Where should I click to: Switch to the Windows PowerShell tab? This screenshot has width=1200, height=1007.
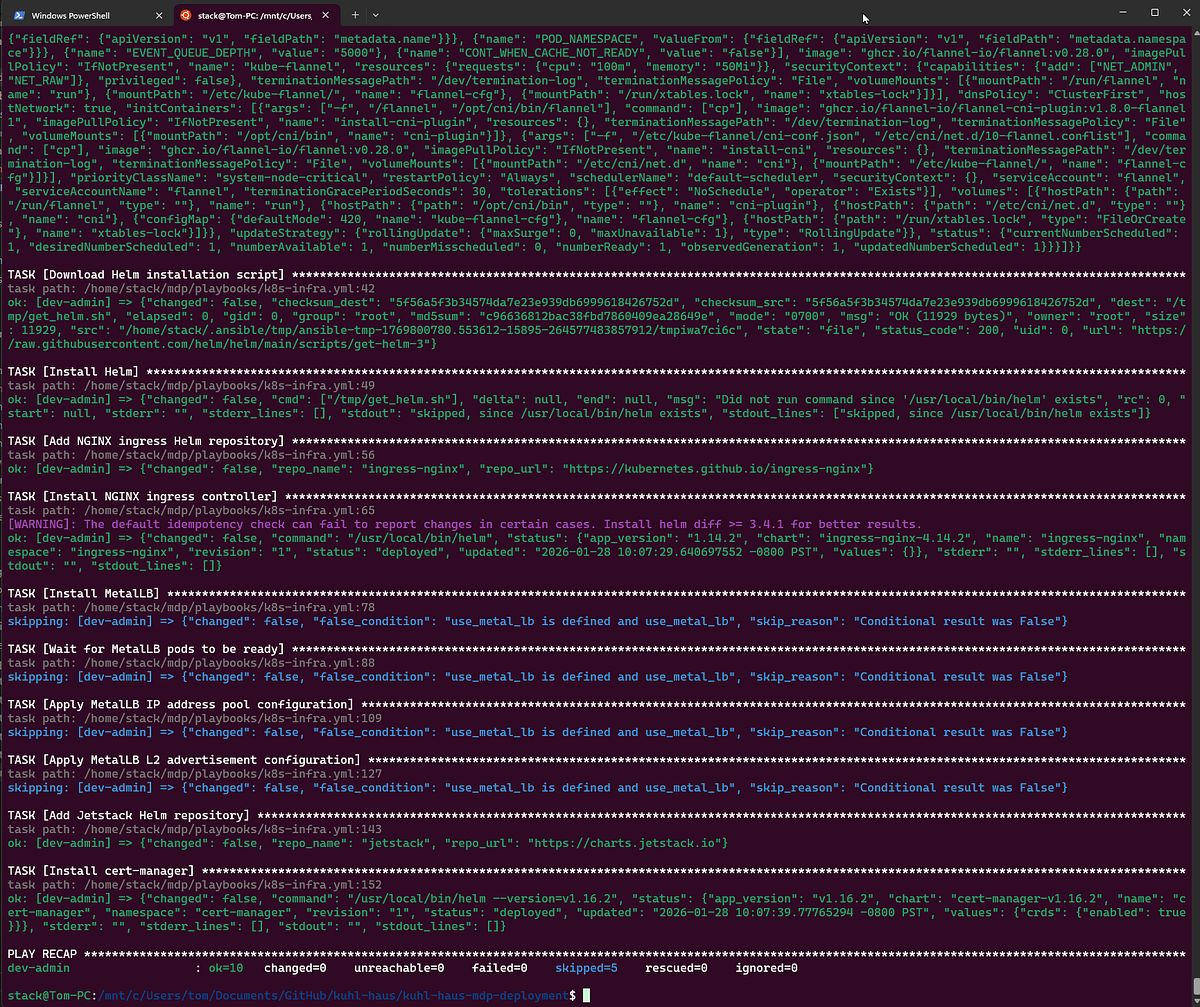(84, 15)
